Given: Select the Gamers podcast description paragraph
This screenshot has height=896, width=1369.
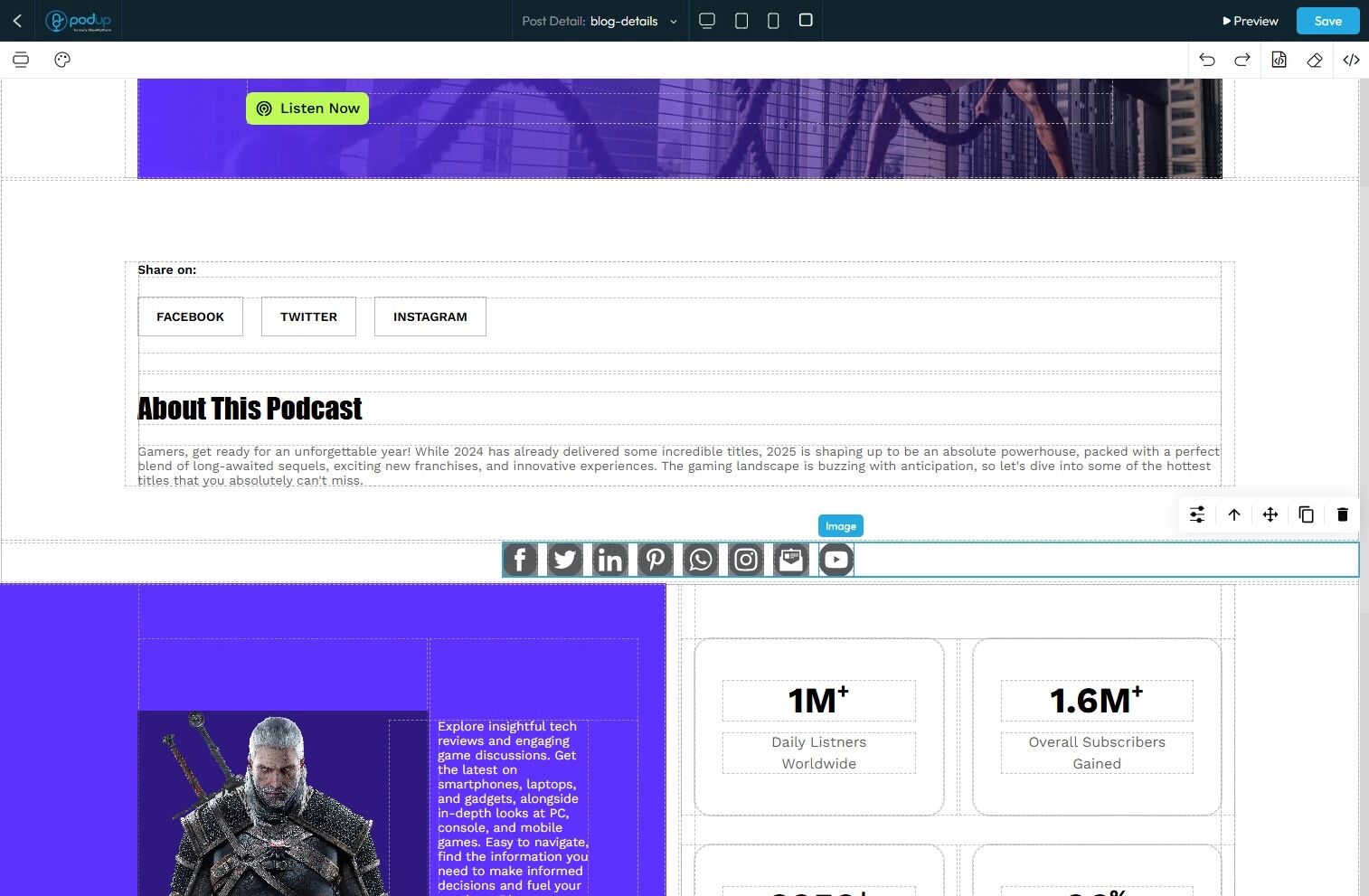Looking at the screenshot, I should pyautogui.click(x=678, y=466).
